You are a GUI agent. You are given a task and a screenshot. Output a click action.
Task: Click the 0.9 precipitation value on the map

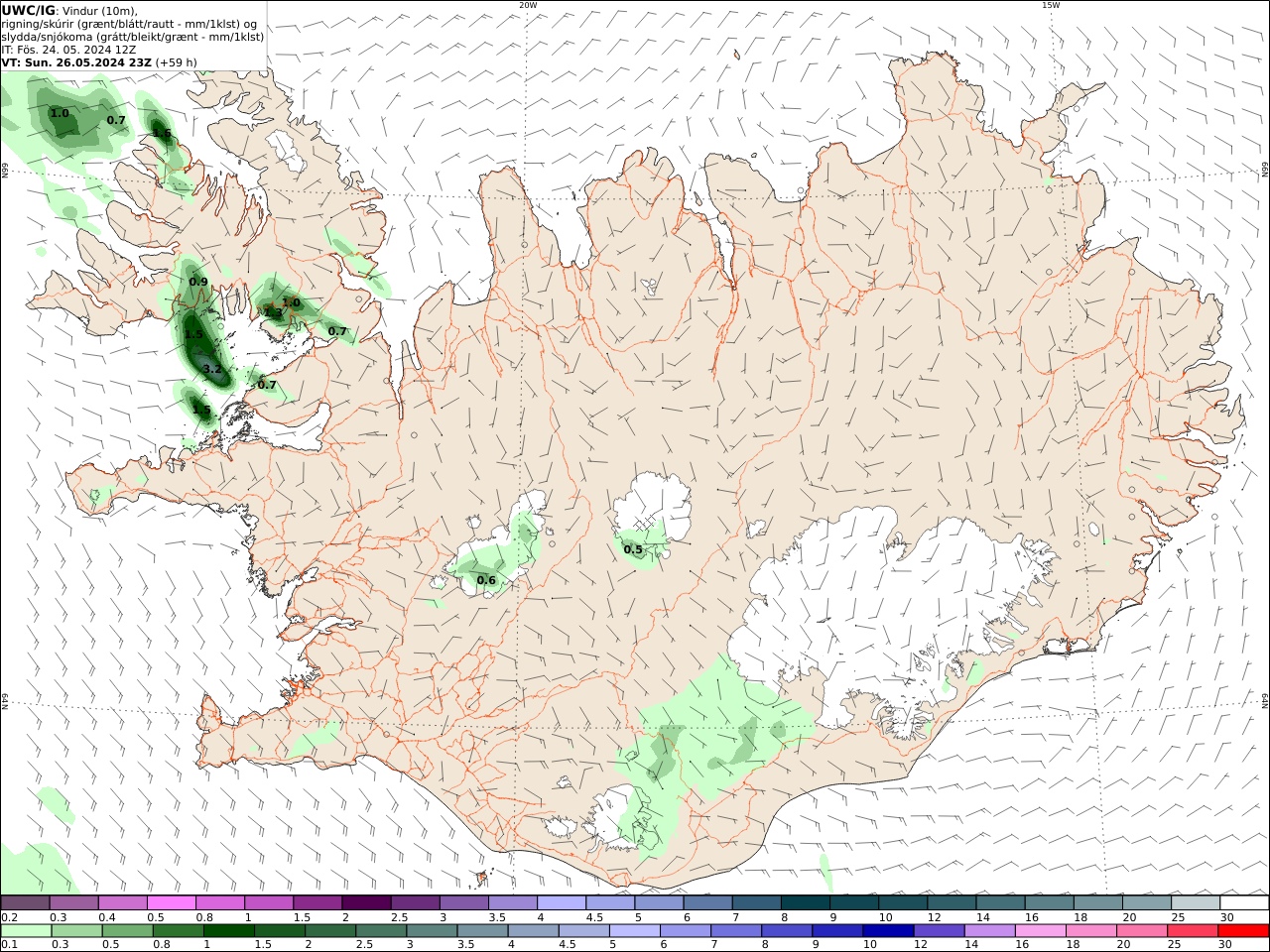[x=198, y=282]
